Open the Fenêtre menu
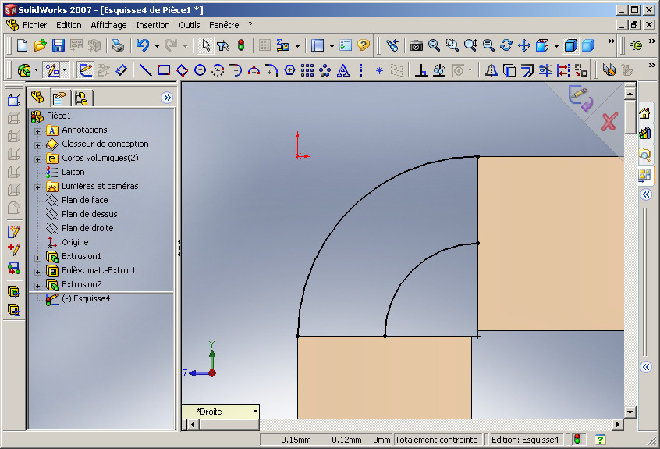Viewport: 660px width, 449px height. [224, 25]
